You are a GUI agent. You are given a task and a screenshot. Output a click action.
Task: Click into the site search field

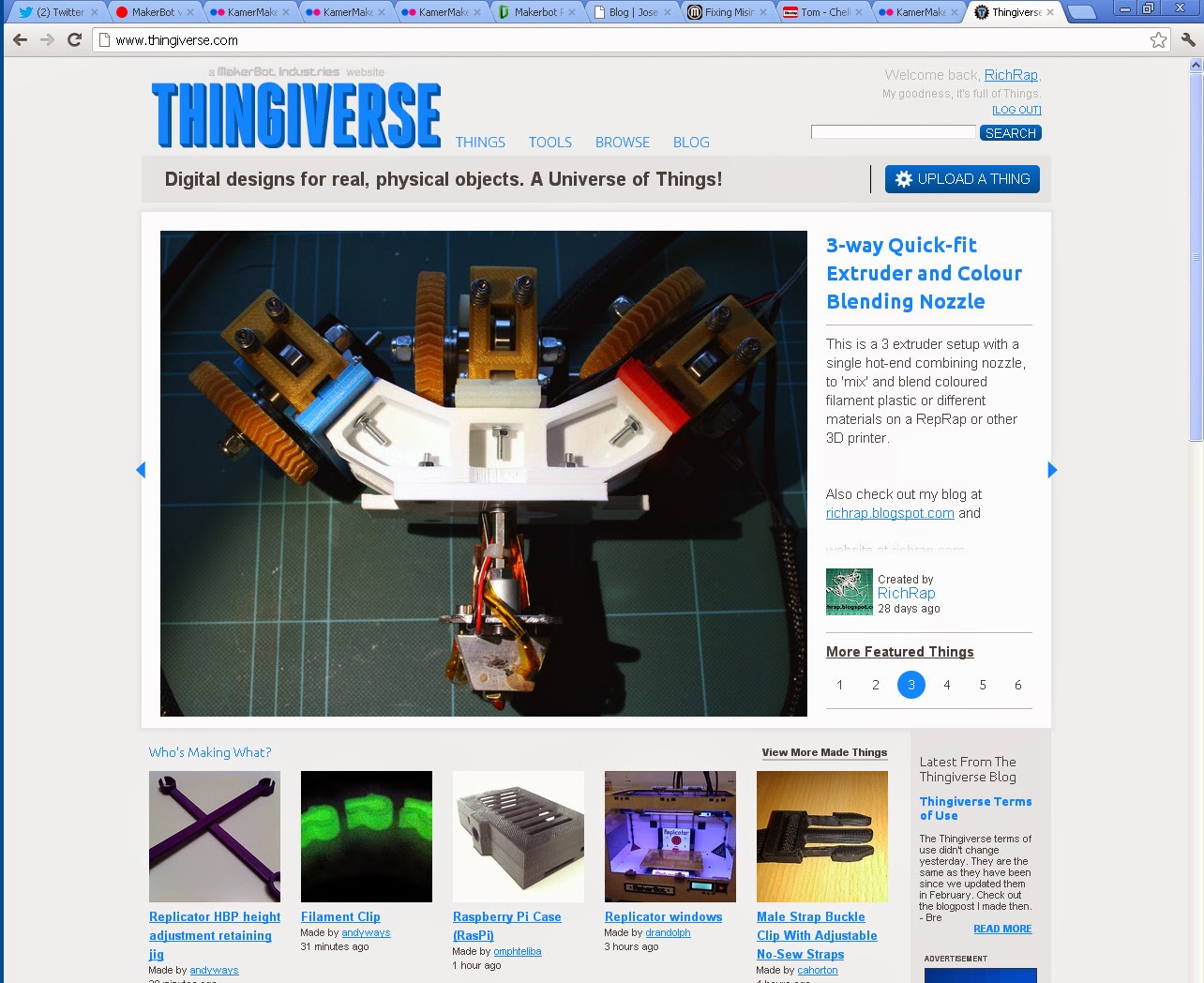coord(894,132)
